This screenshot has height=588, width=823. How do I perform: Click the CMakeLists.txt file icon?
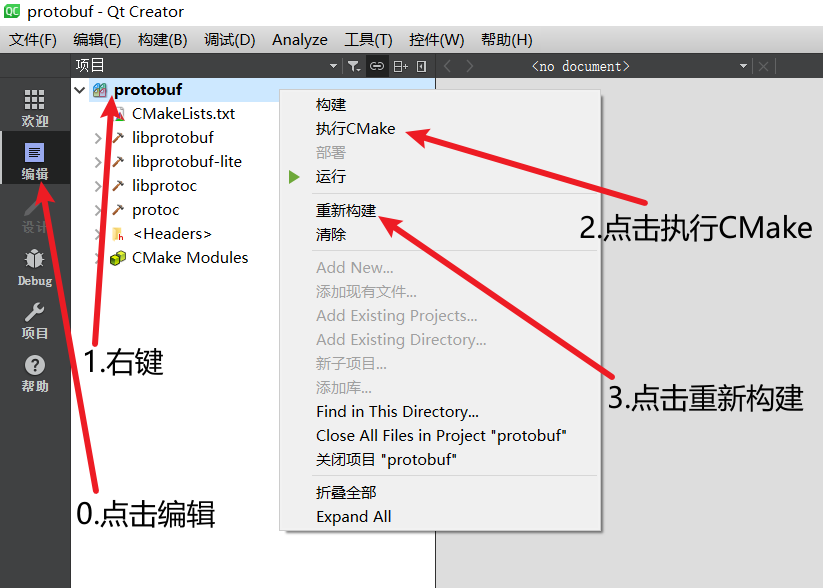[x=120, y=114]
